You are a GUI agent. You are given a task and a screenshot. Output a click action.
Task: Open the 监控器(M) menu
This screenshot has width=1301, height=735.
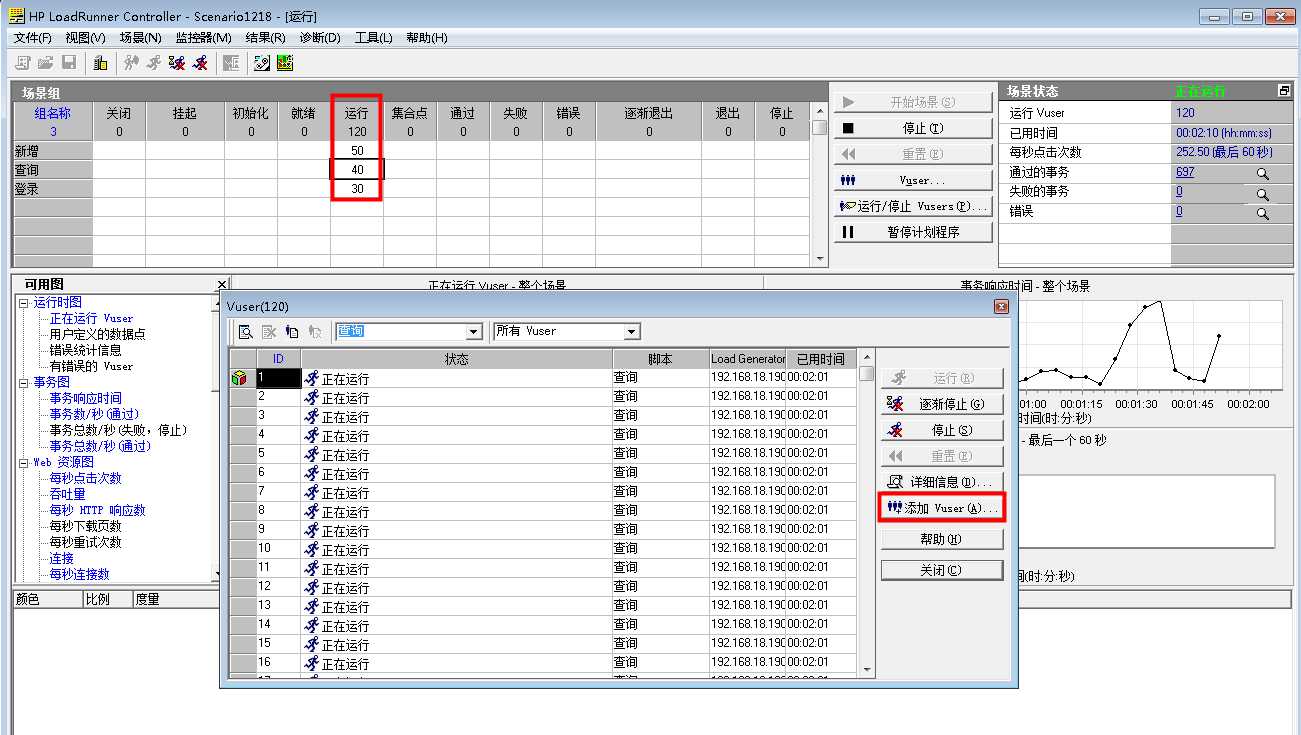click(x=203, y=38)
